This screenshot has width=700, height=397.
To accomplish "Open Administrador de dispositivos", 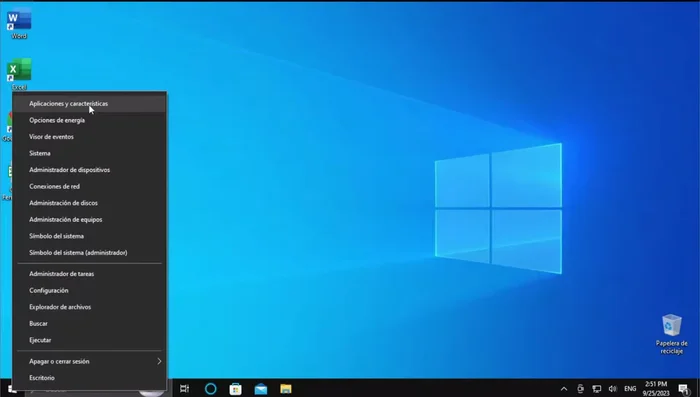I will [89, 170].
